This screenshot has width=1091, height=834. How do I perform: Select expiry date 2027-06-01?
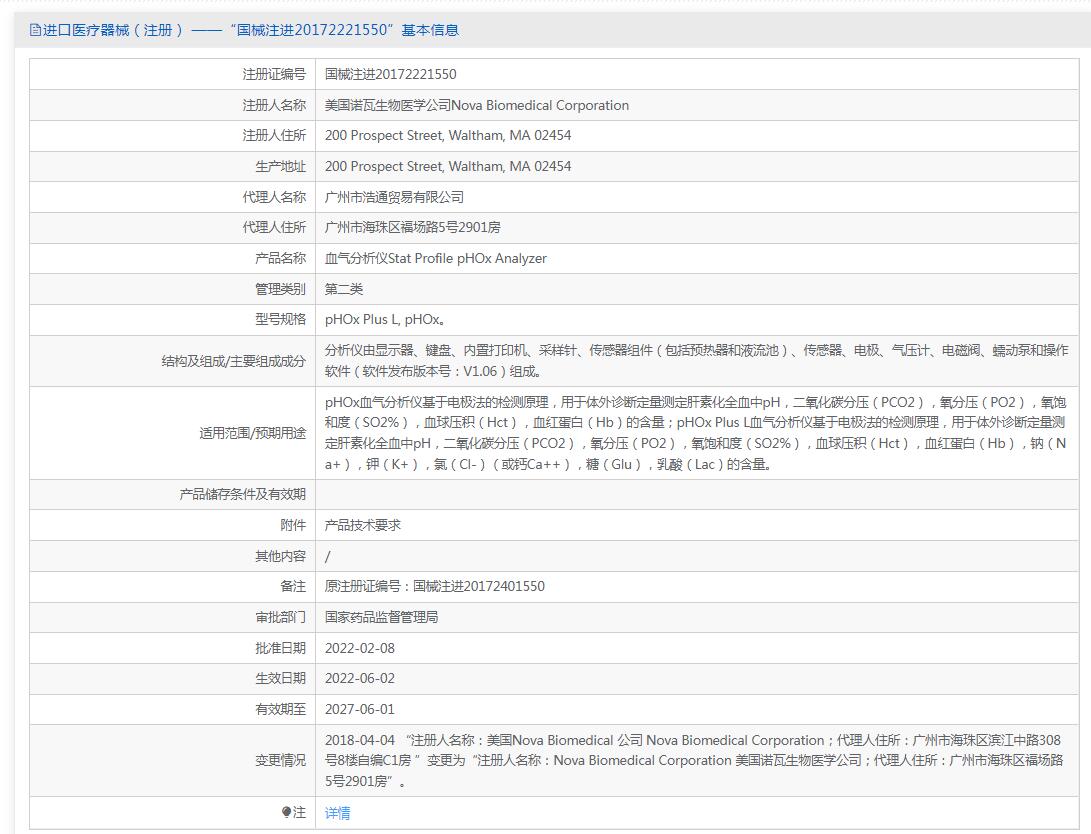pyautogui.click(x=360, y=709)
